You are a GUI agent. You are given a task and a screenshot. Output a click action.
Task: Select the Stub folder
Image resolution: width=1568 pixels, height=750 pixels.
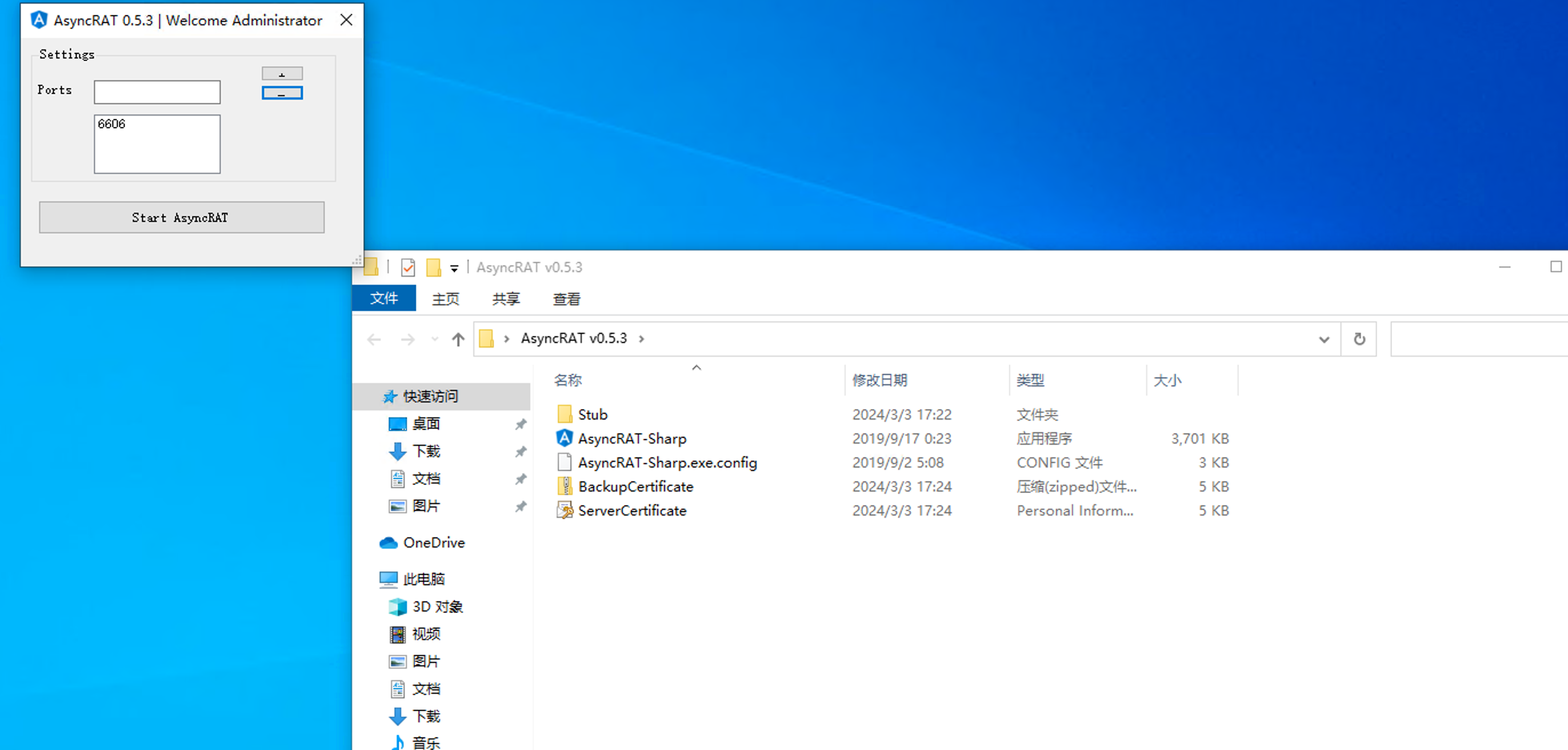(x=593, y=414)
